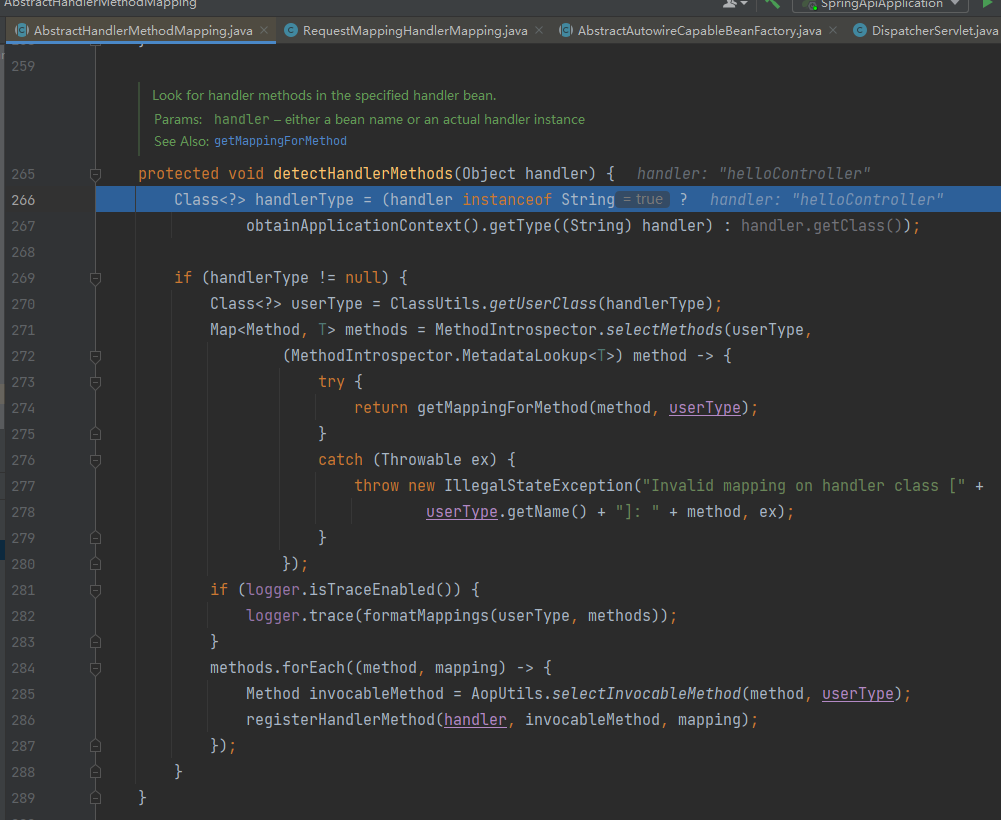Click the Build Project hammer icon

(x=772, y=4)
